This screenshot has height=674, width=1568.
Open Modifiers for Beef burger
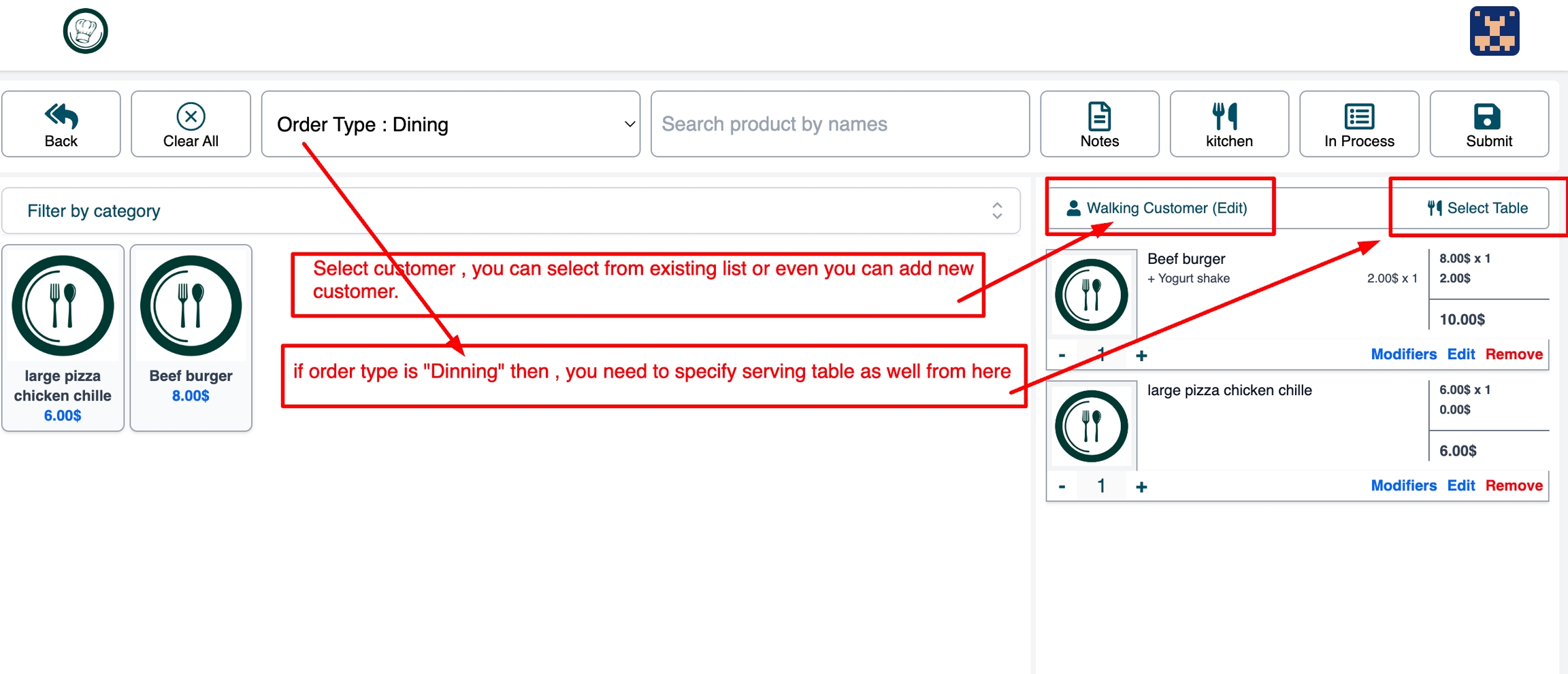click(1403, 354)
